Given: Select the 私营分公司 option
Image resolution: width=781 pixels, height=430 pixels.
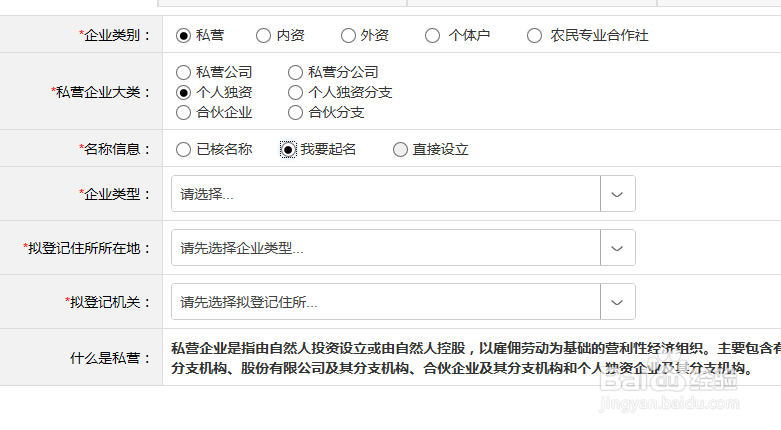Looking at the screenshot, I should [x=295, y=72].
